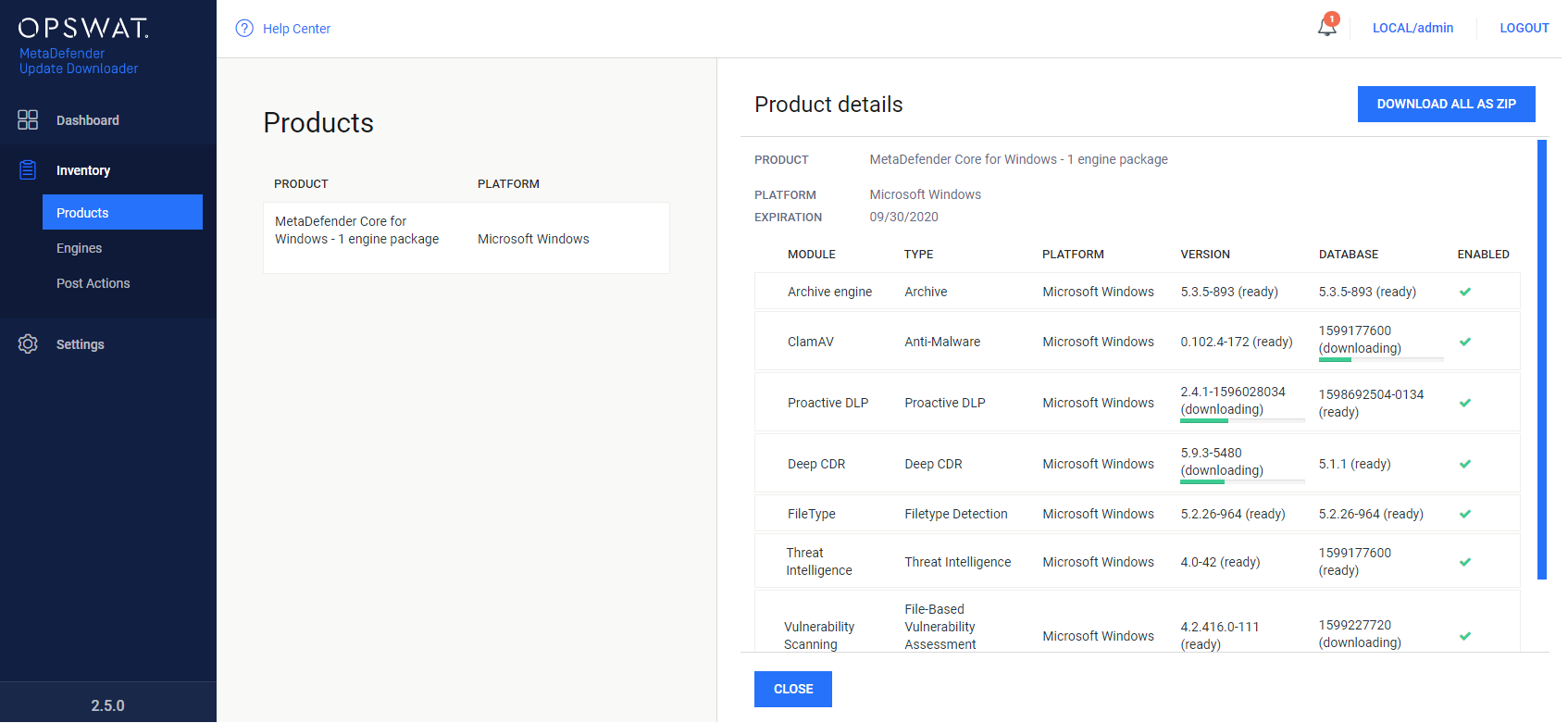Click Threat Intelligence version 4.0-42 (ready)
Viewport: 1568px width, 723px height.
pyautogui.click(x=1220, y=562)
